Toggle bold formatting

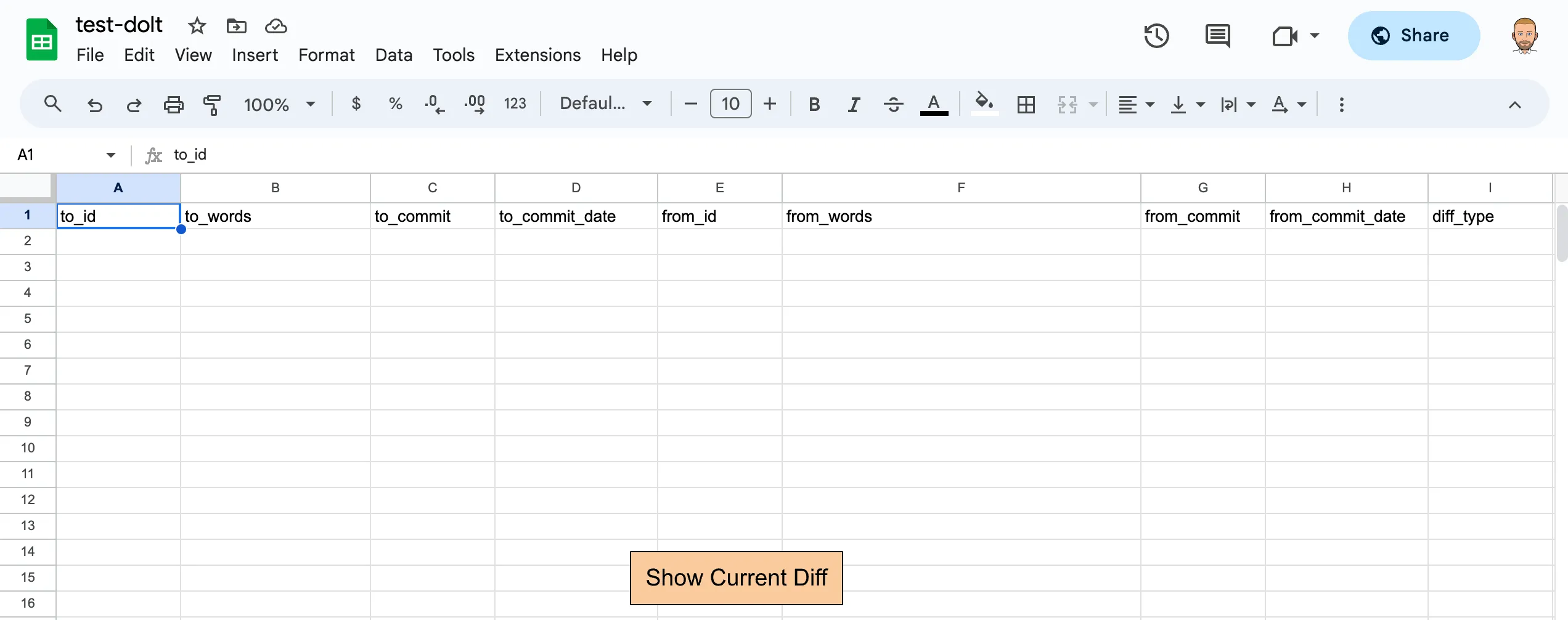pyautogui.click(x=814, y=104)
